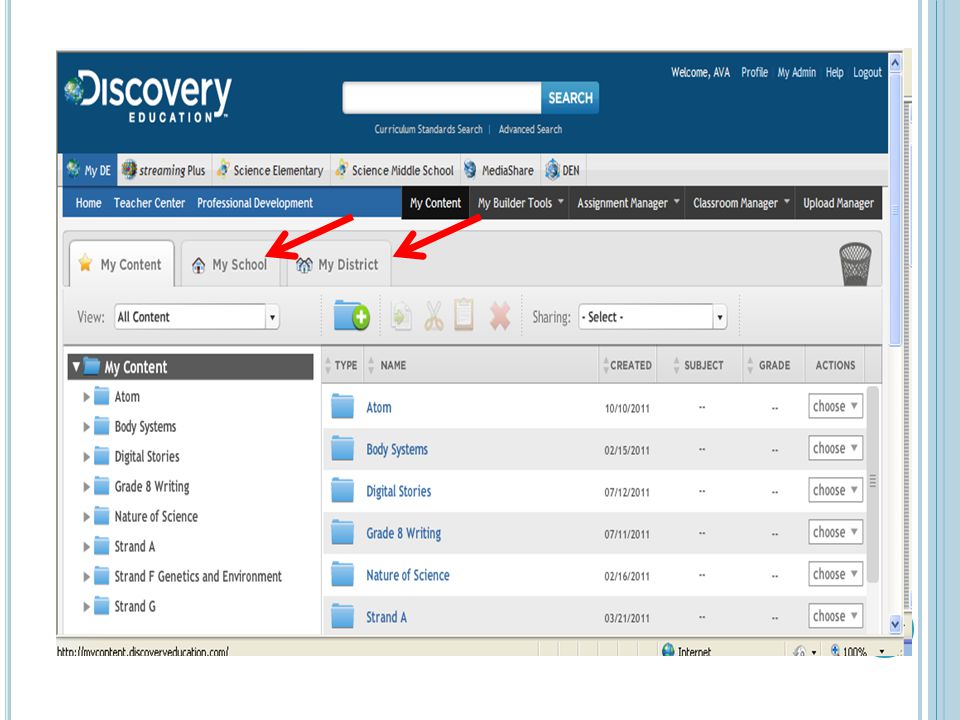Image resolution: width=960 pixels, height=720 pixels.
Task: Open the My Admin link
Action: (797, 72)
